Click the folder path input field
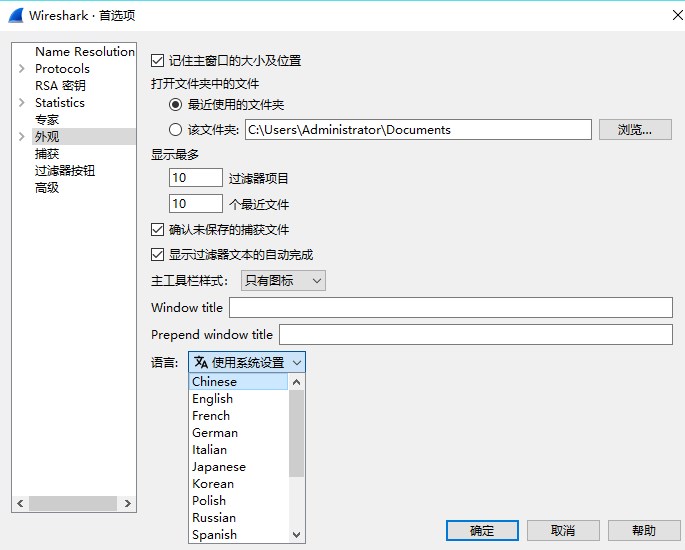This screenshot has width=685, height=550. point(418,129)
